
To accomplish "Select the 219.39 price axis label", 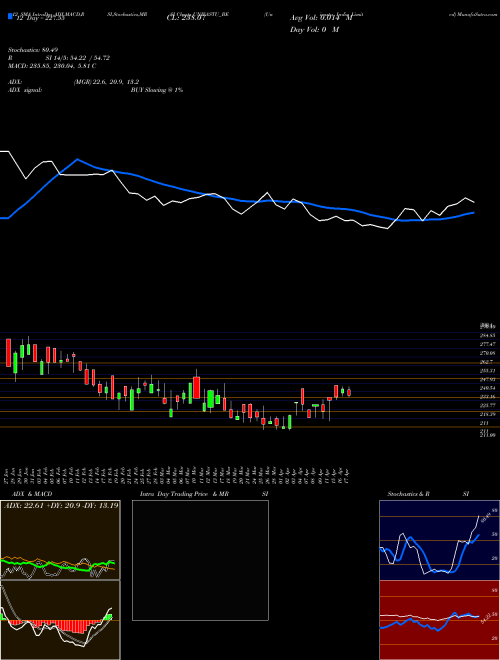I will (x=488, y=414).
